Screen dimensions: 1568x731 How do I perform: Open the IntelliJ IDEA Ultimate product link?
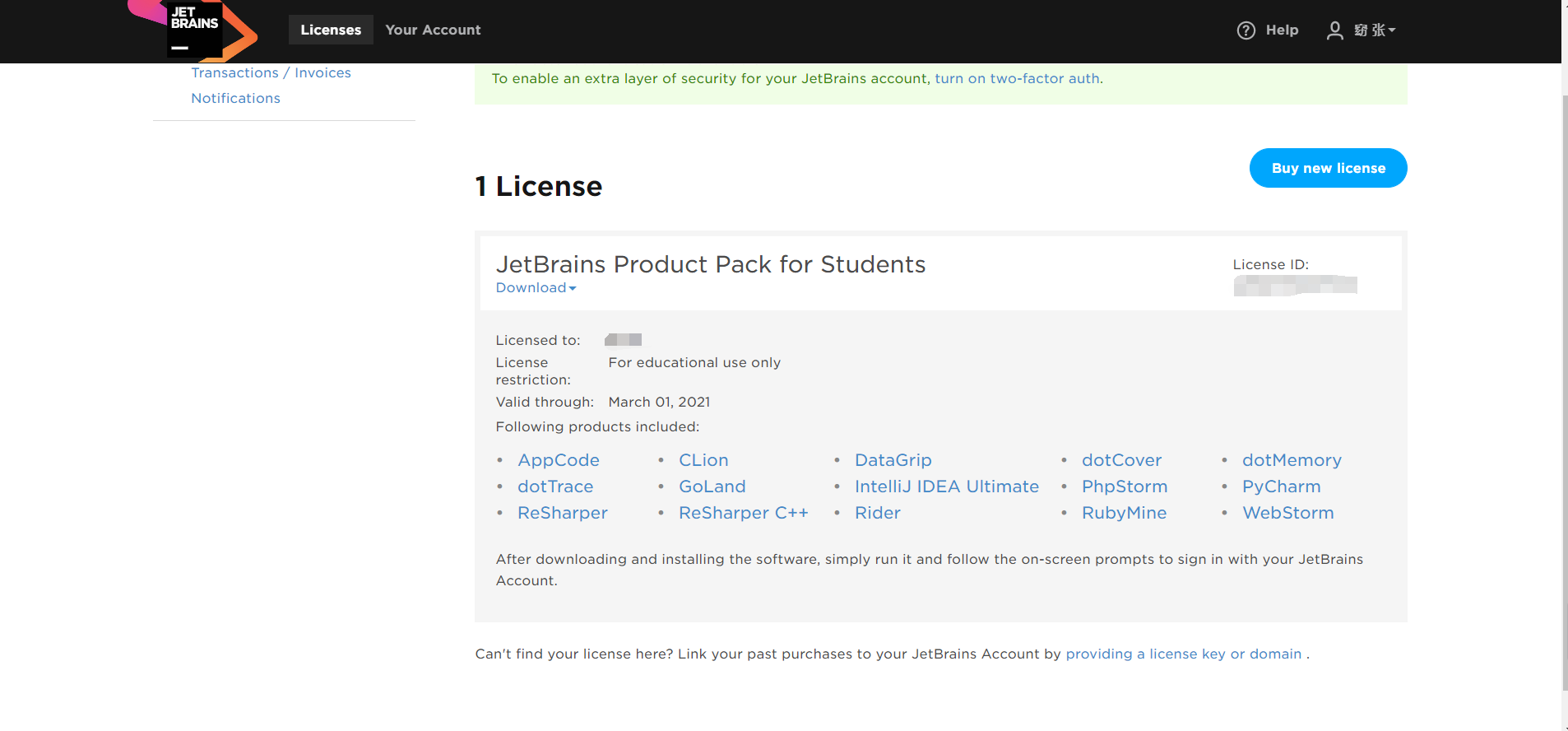point(946,487)
